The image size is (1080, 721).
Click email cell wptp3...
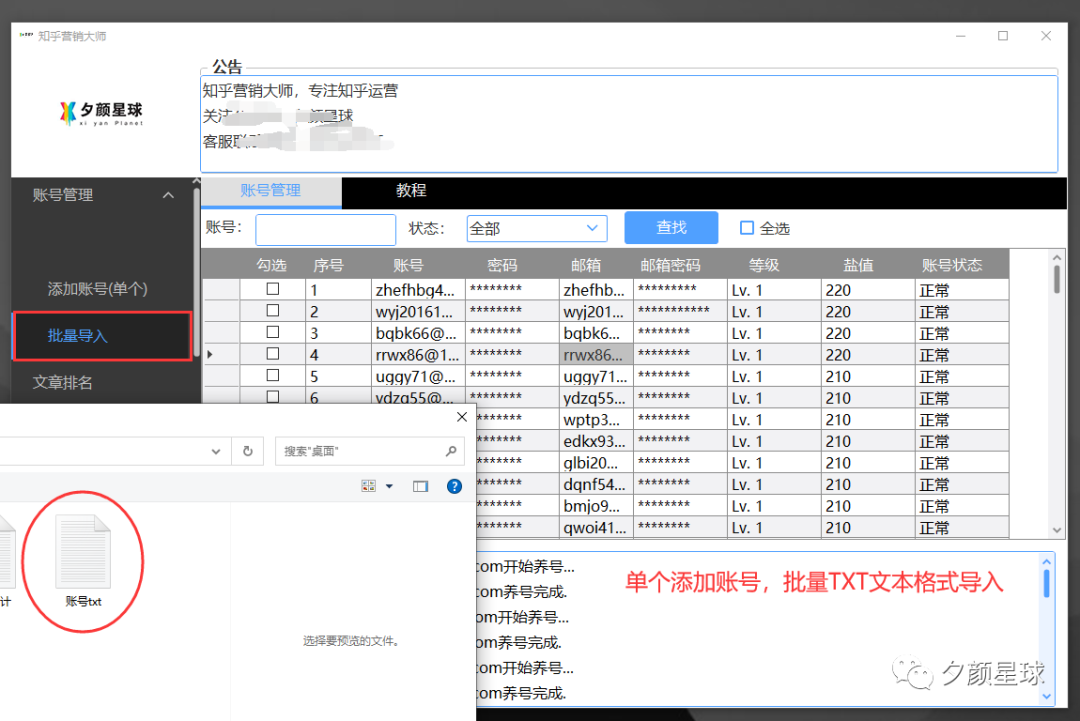tap(596, 419)
